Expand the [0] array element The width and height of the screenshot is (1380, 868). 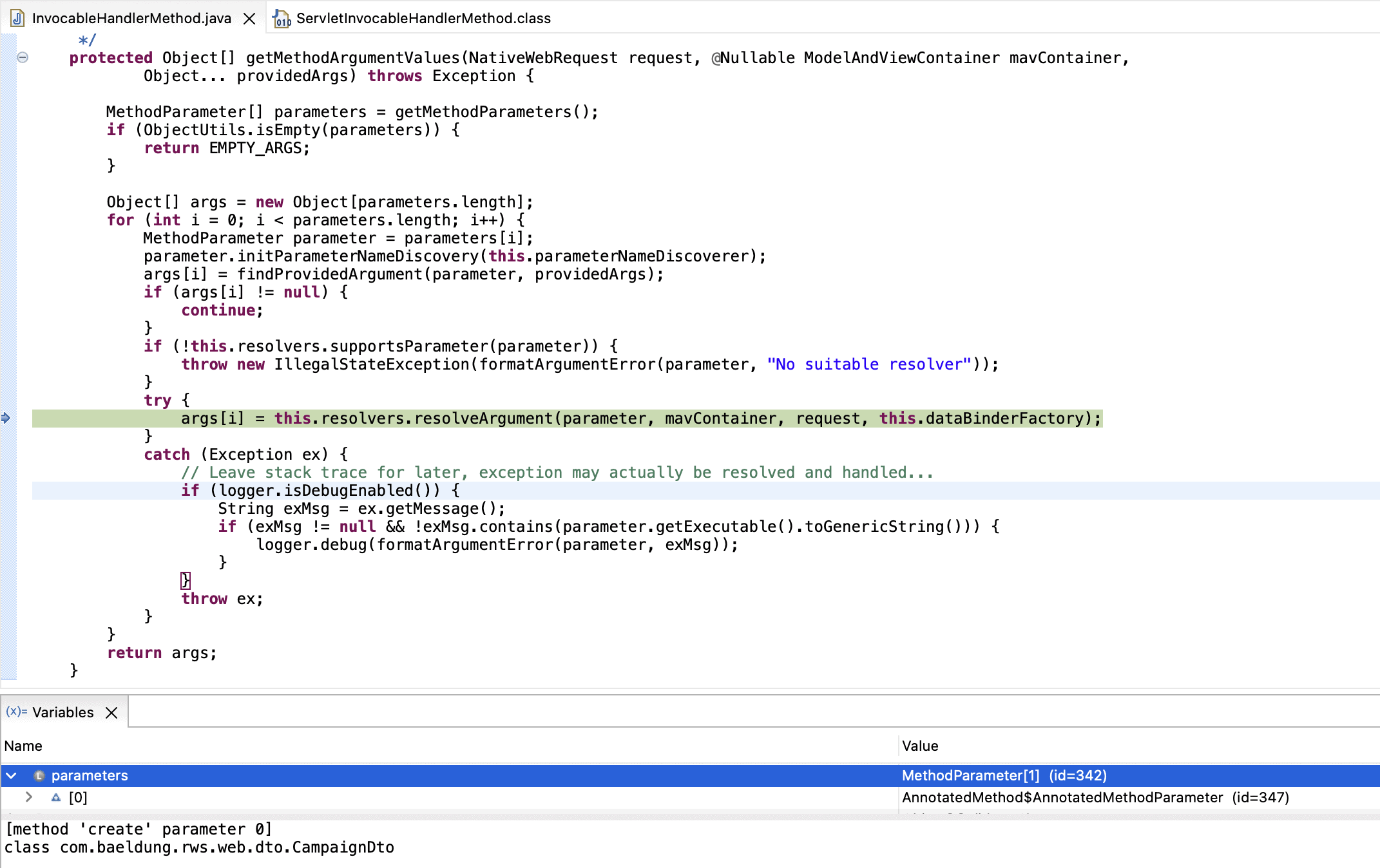point(29,797)
